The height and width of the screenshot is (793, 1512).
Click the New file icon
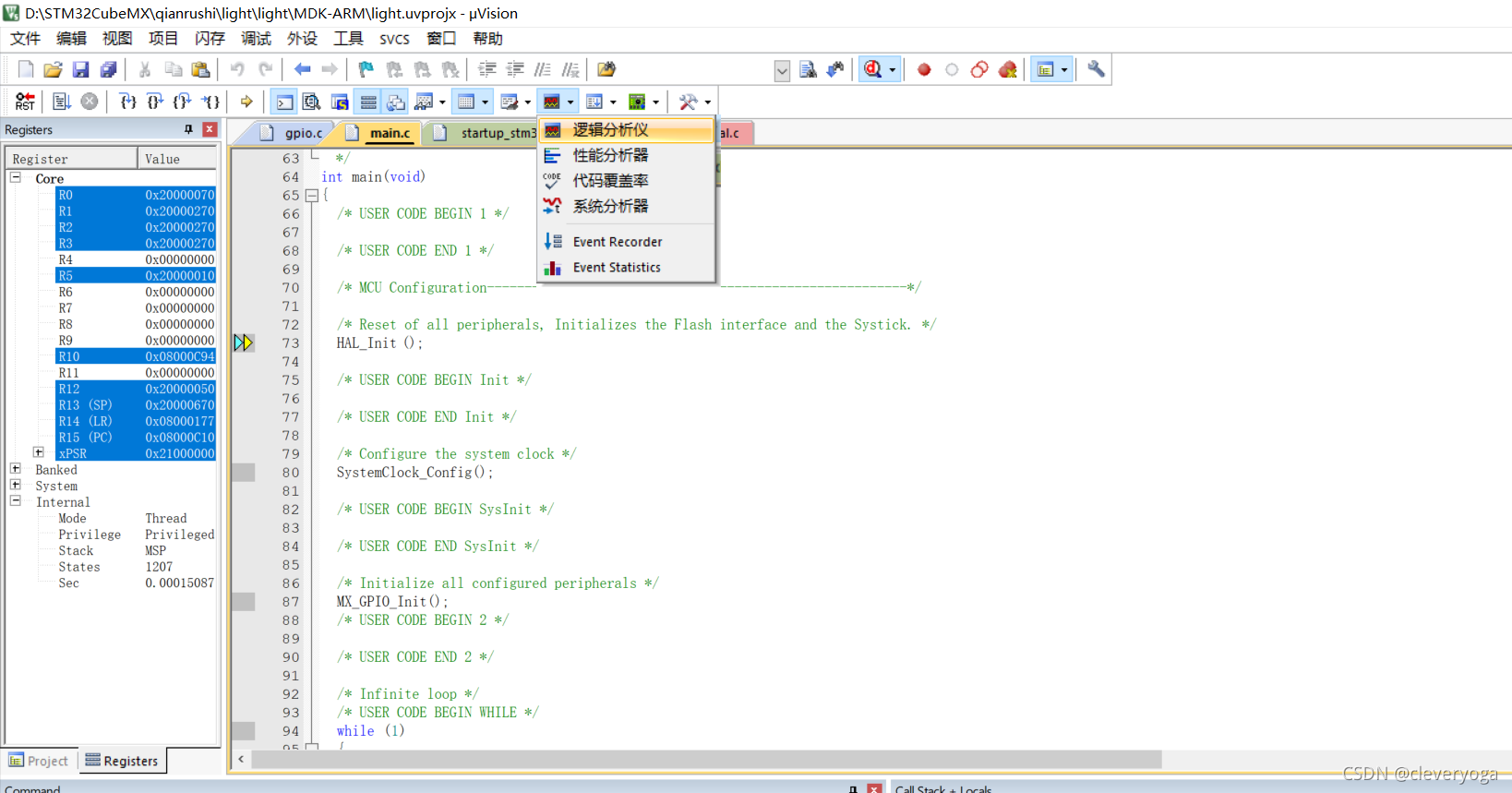[x=26, y=69]
